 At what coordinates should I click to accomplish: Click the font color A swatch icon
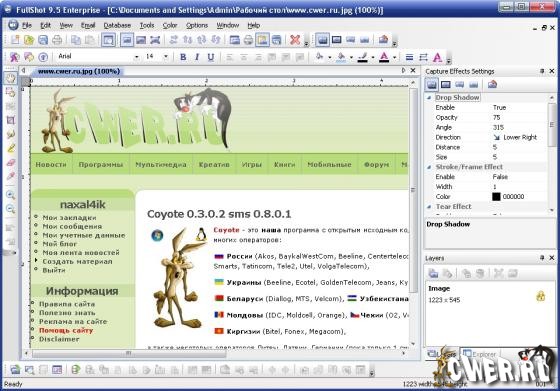point(384,57)
